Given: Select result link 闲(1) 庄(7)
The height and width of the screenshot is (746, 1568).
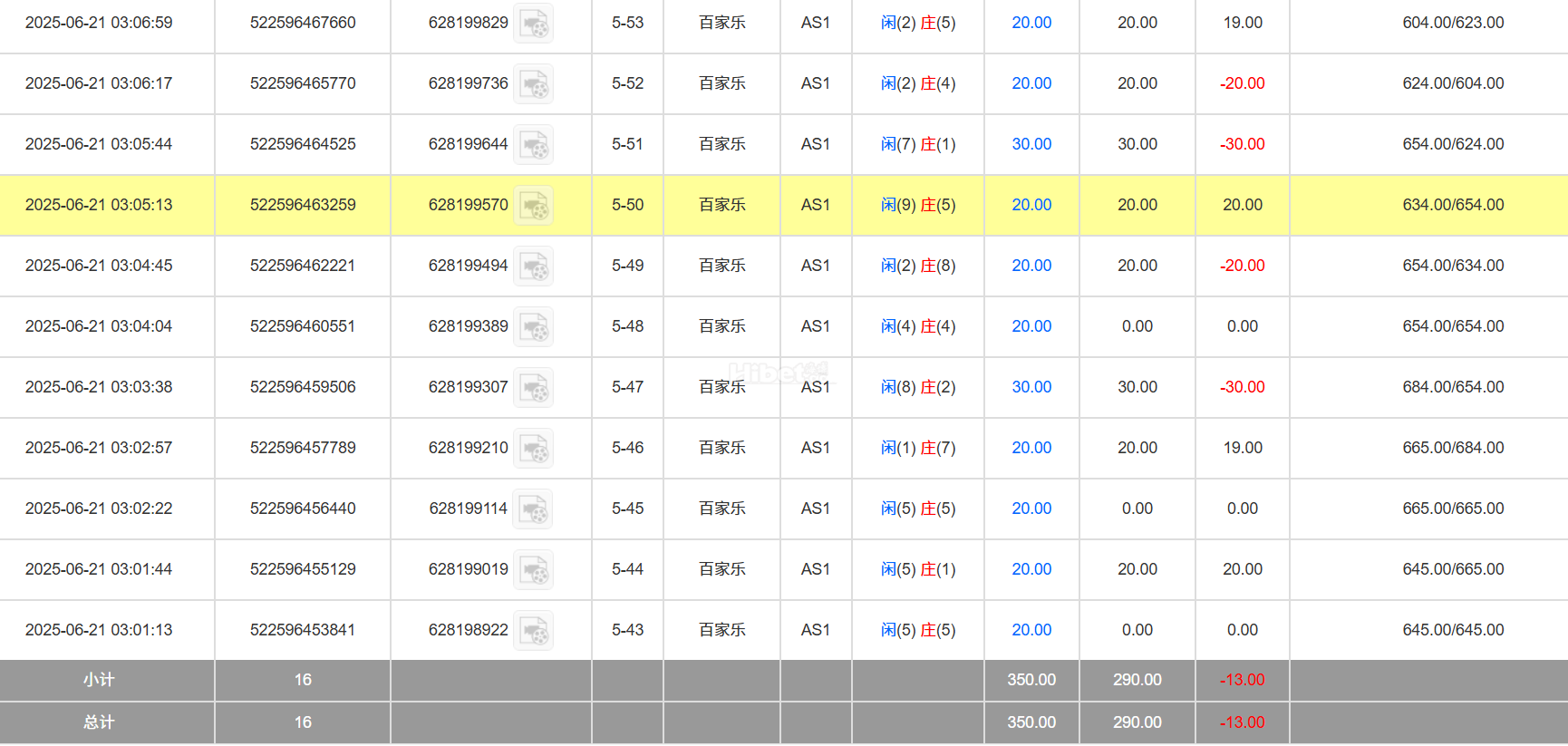Looking at the screenshot, I should click(x=918, y=448).
